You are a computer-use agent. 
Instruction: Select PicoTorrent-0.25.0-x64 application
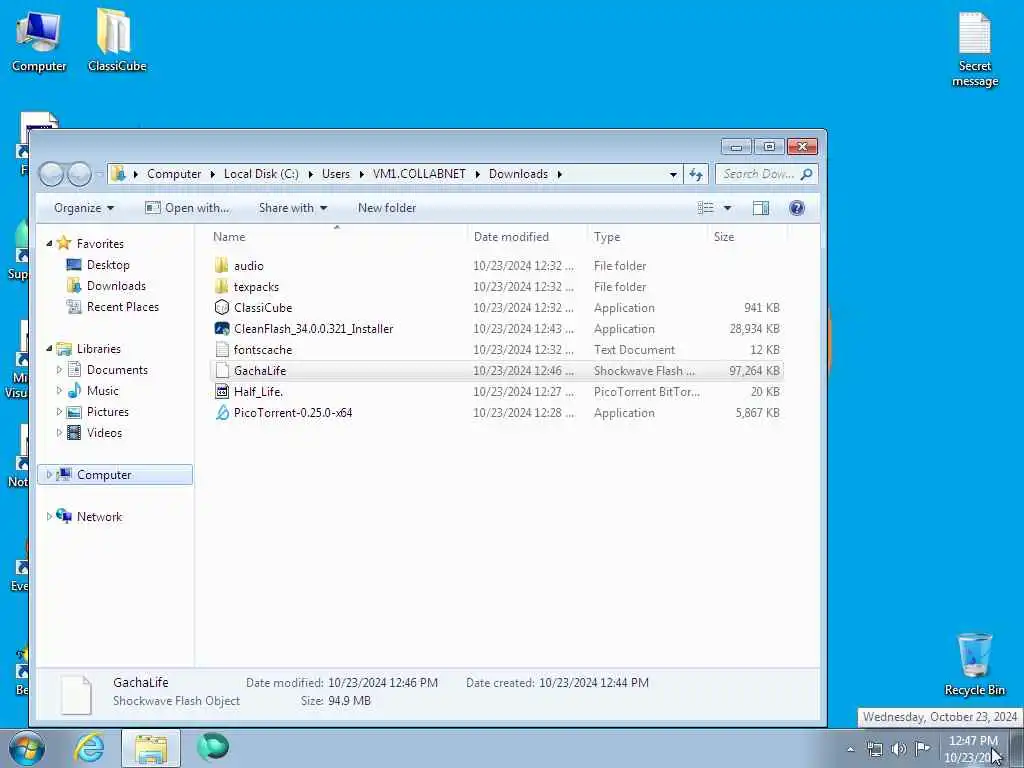click(x=496, y=413)
